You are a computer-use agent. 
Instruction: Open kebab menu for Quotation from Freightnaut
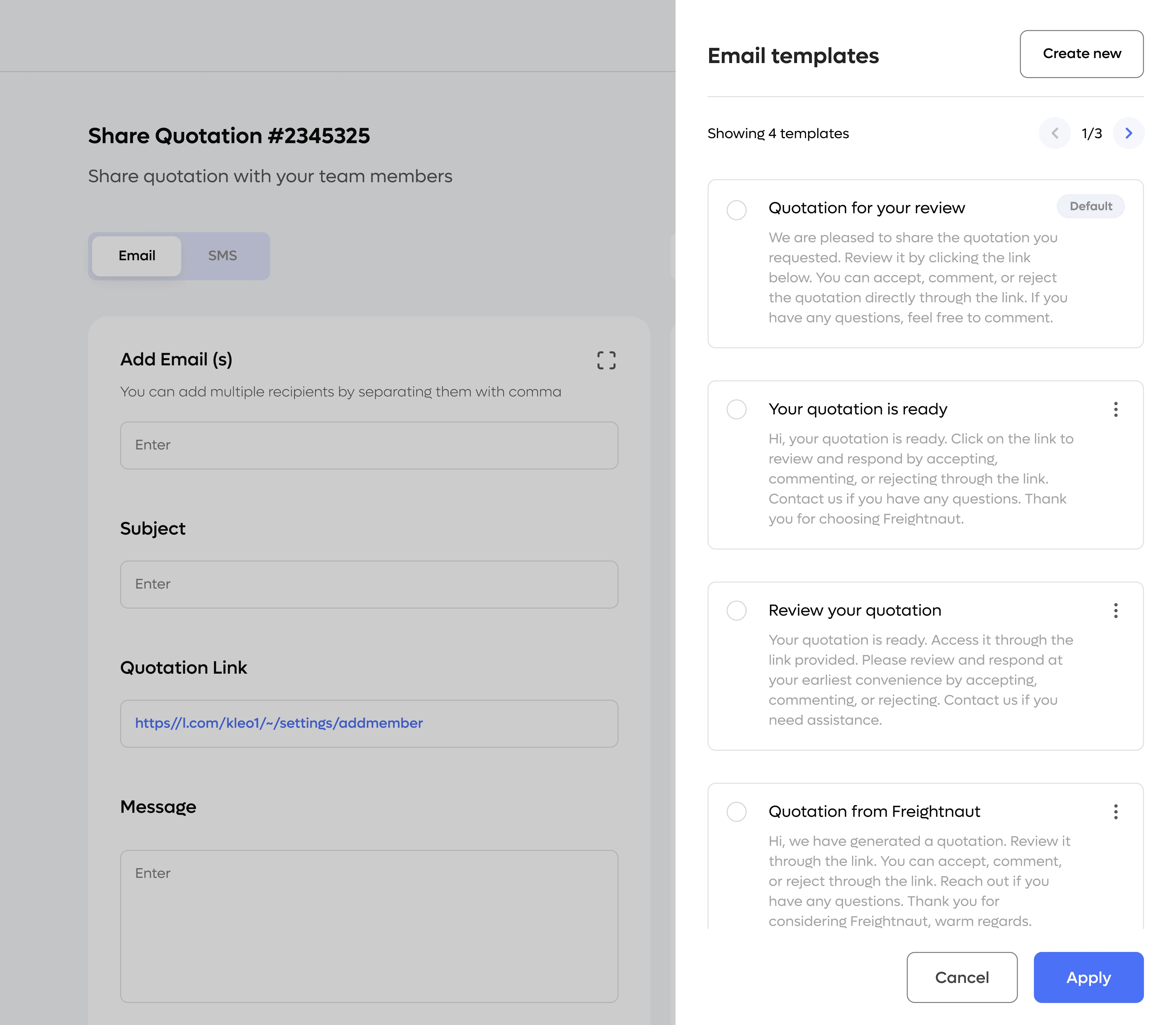pos(1115,812)
